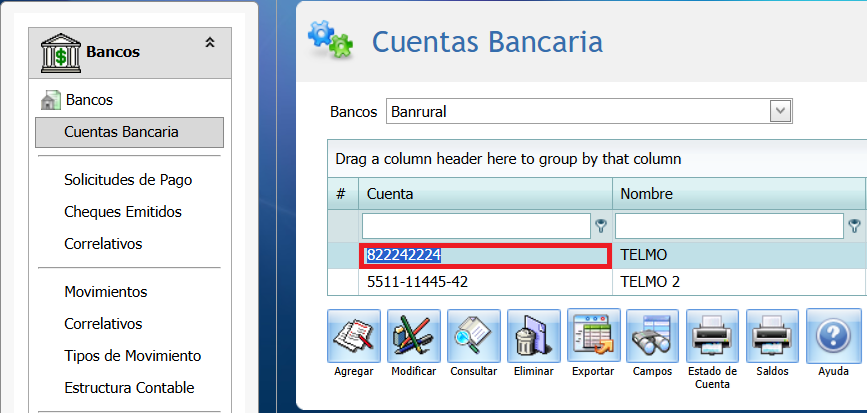The width and height of the screenshot is (867, 413).
Task: Click the Exportar table icon
Action: click(x=594, y=336)
